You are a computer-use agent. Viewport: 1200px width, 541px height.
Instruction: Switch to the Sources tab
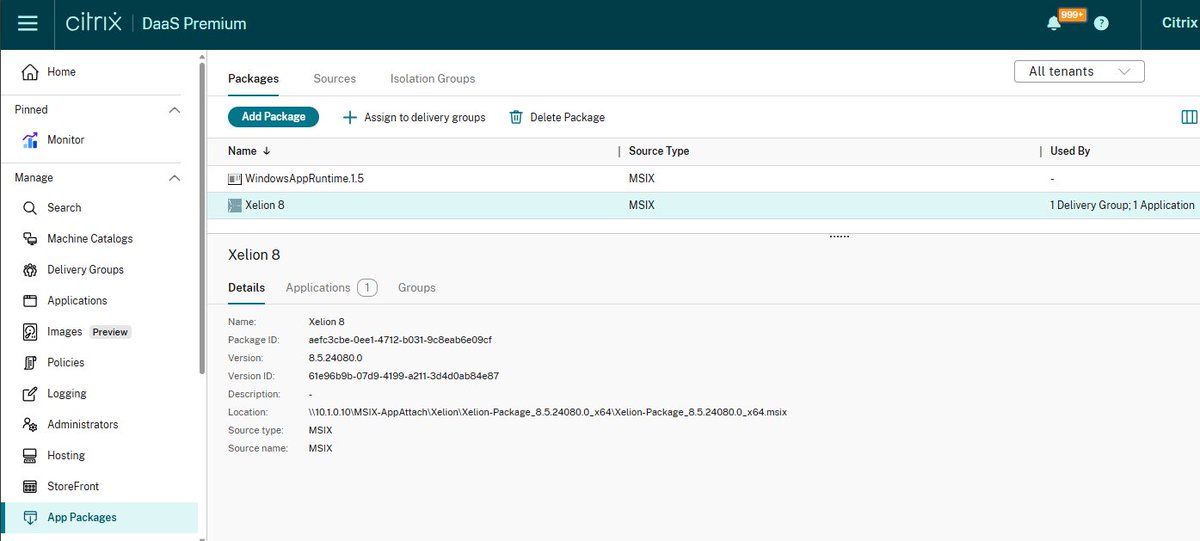[x=335, y=79]
